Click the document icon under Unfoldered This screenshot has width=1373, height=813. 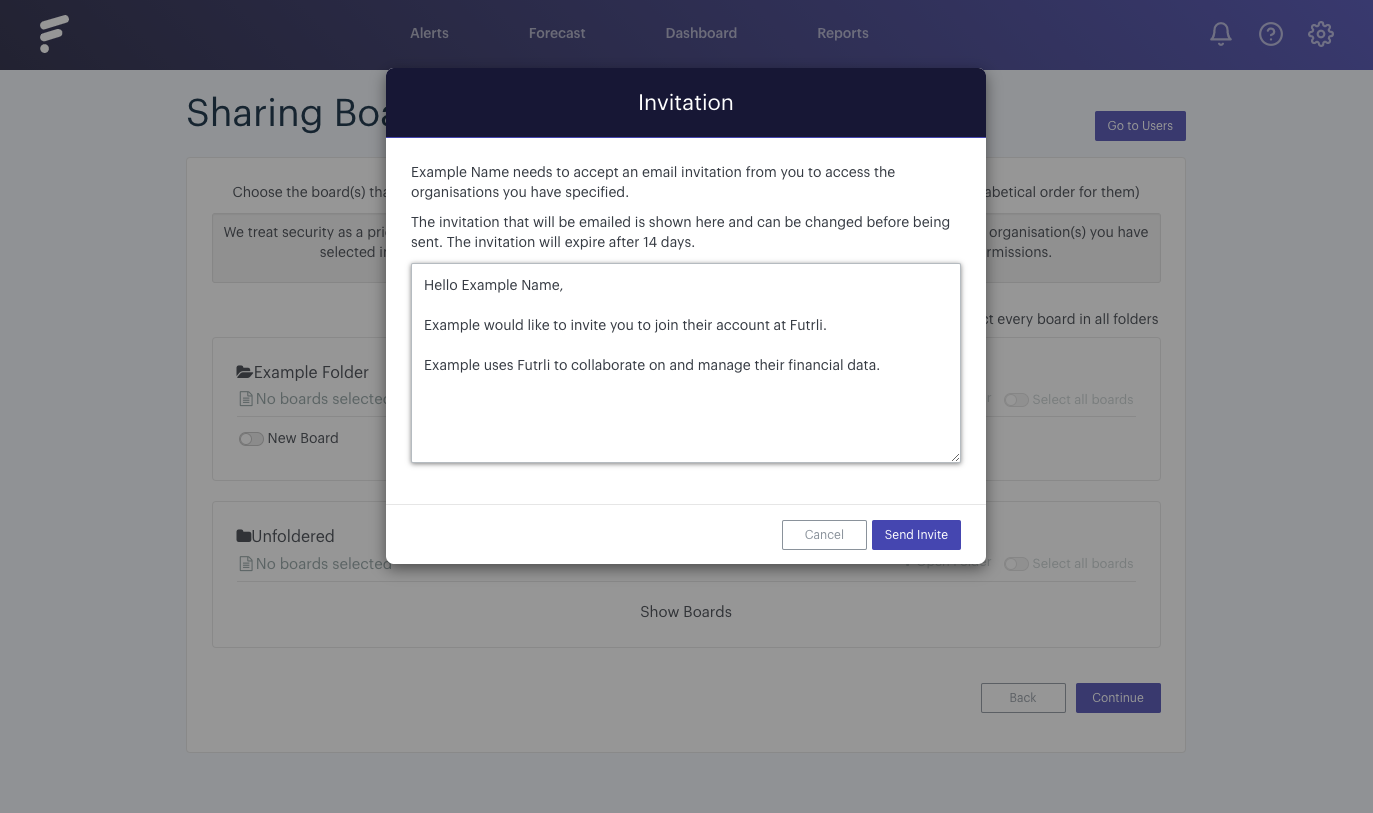coord(246,564)
